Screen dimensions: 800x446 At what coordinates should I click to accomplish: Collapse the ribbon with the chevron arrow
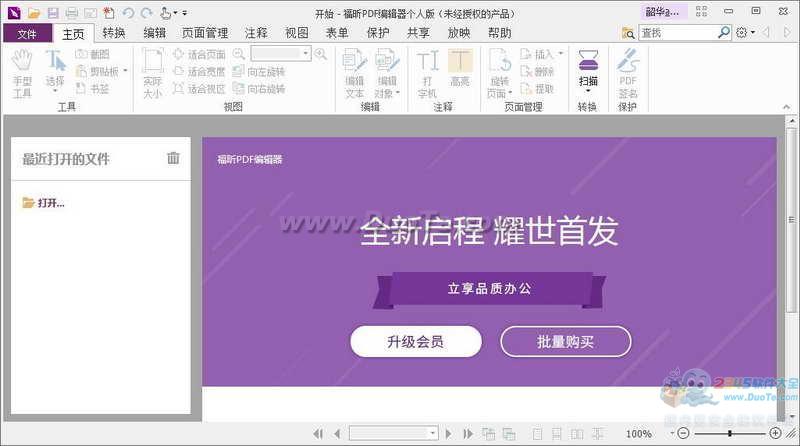786,107
